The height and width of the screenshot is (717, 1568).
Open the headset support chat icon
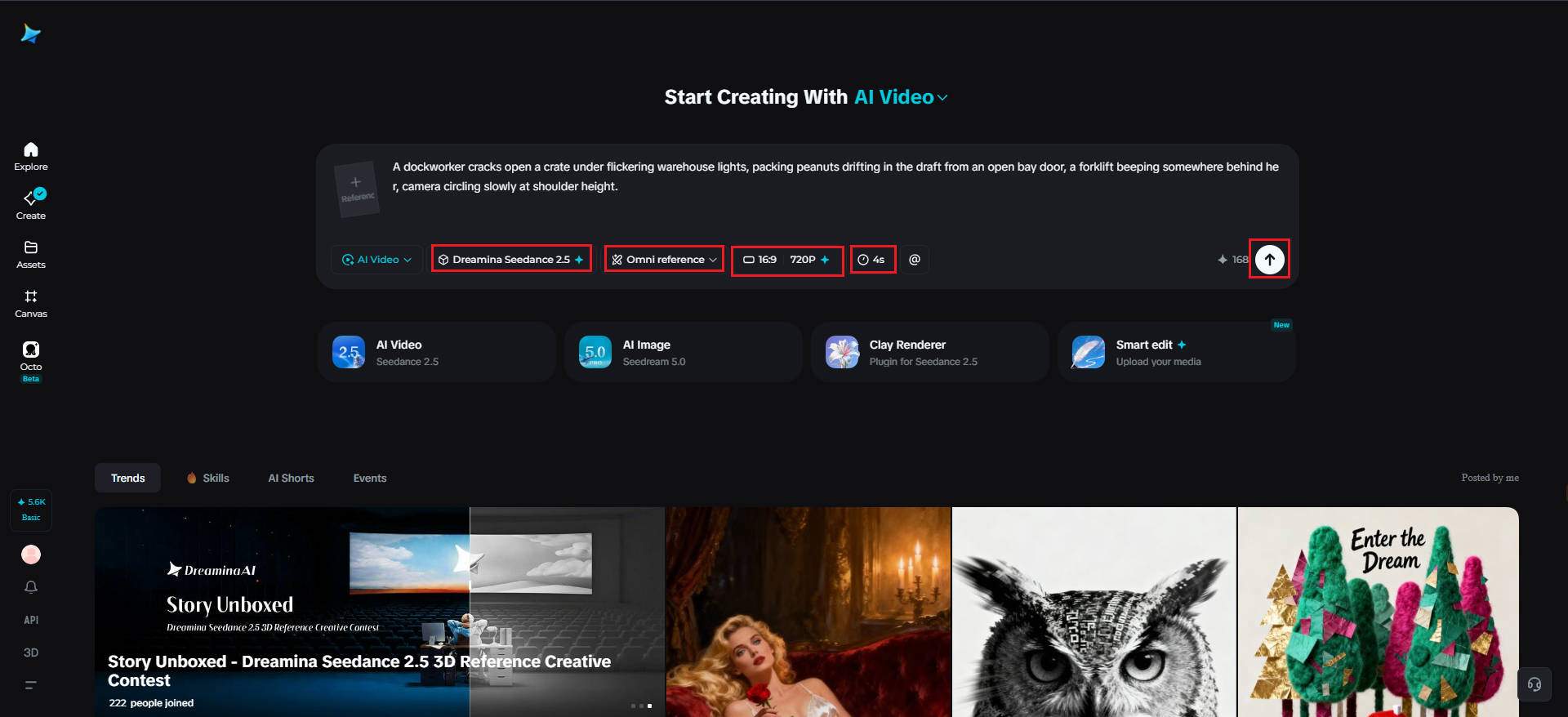[x=1535, y=684]
